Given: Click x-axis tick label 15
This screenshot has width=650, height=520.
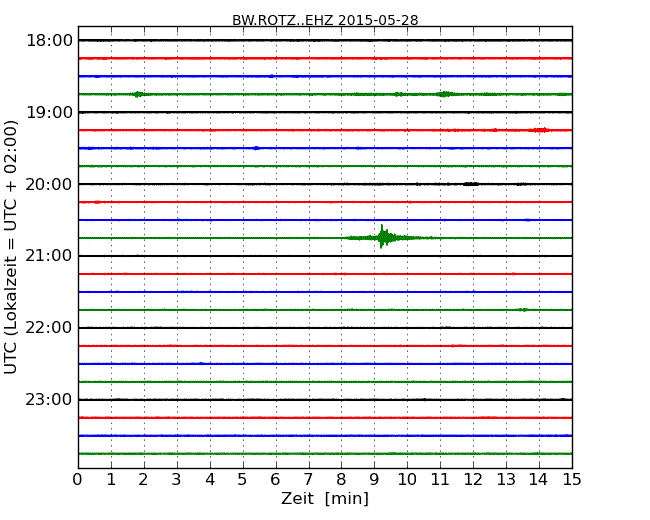Looking at the screenshot, I should click(x=572, y=479).
